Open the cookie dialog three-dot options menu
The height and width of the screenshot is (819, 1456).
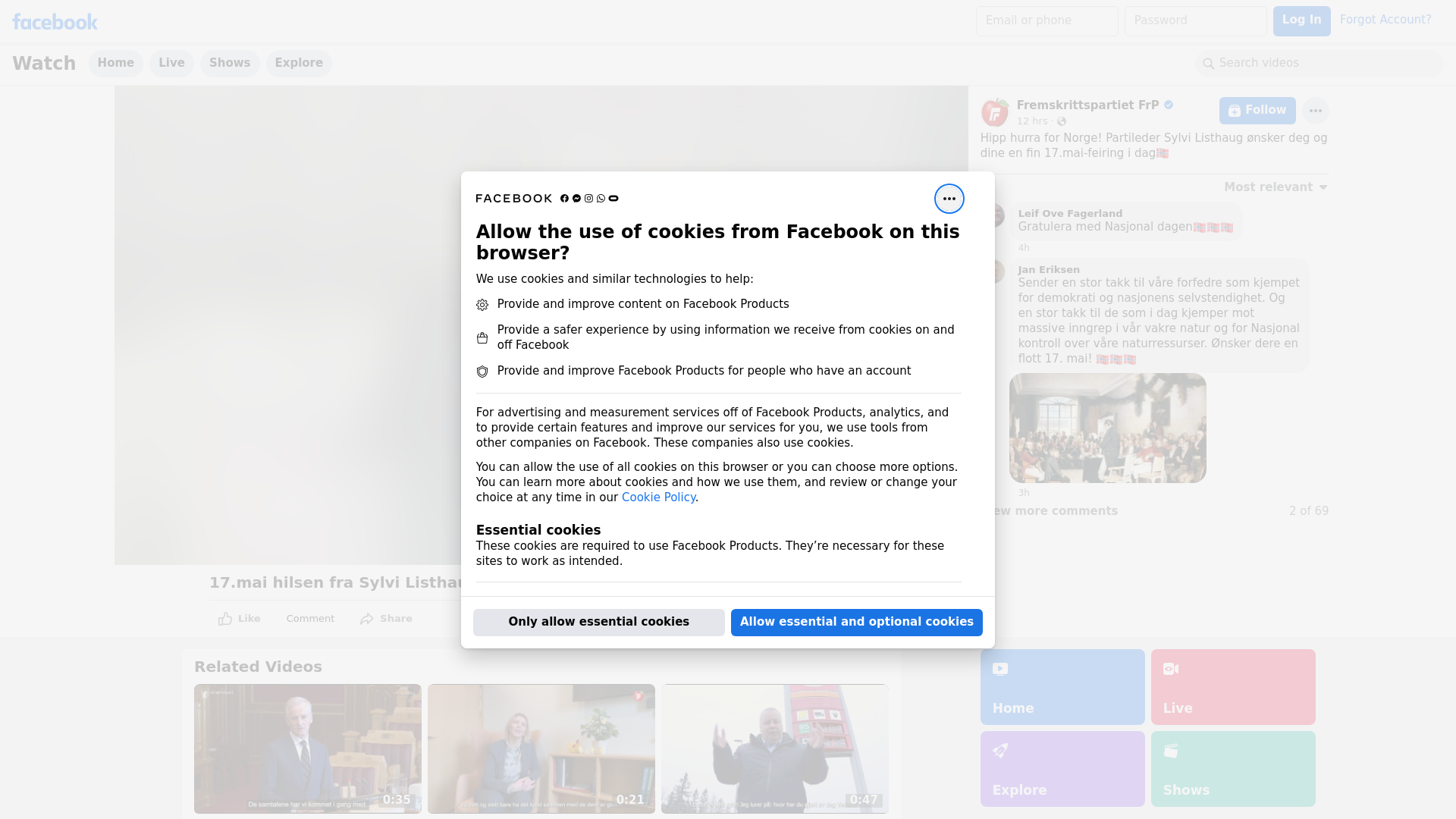[x=949, y=199]
